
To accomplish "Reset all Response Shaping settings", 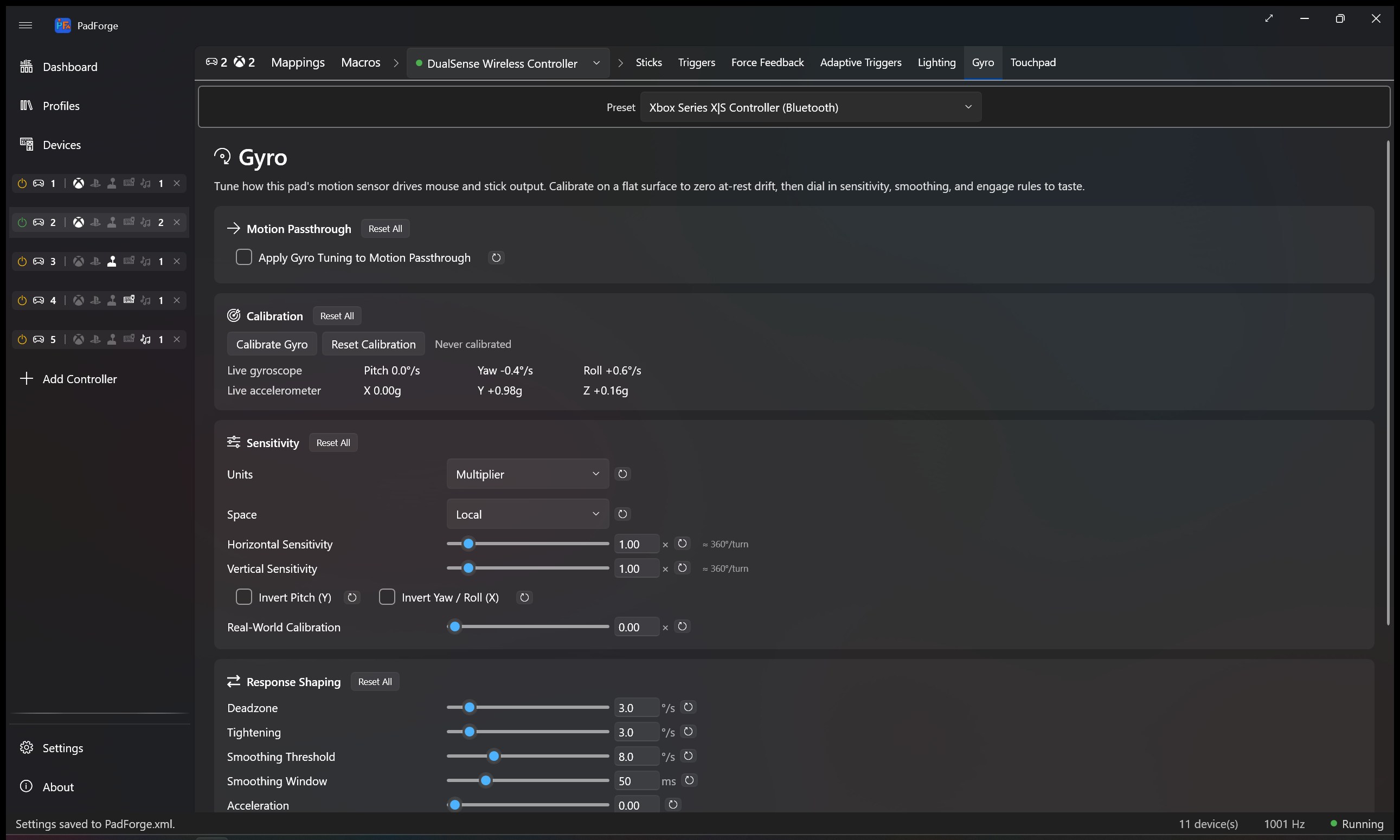I will (x=375, y=682).
